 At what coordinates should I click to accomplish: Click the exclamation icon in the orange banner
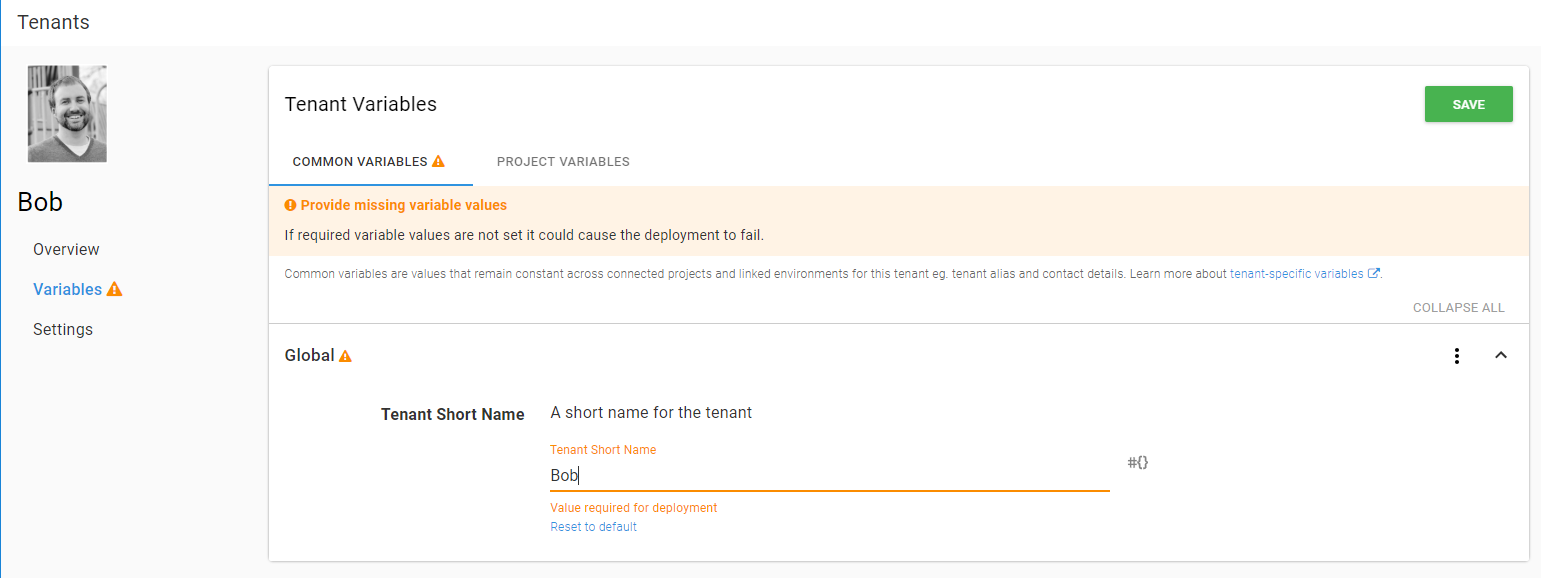290,205
